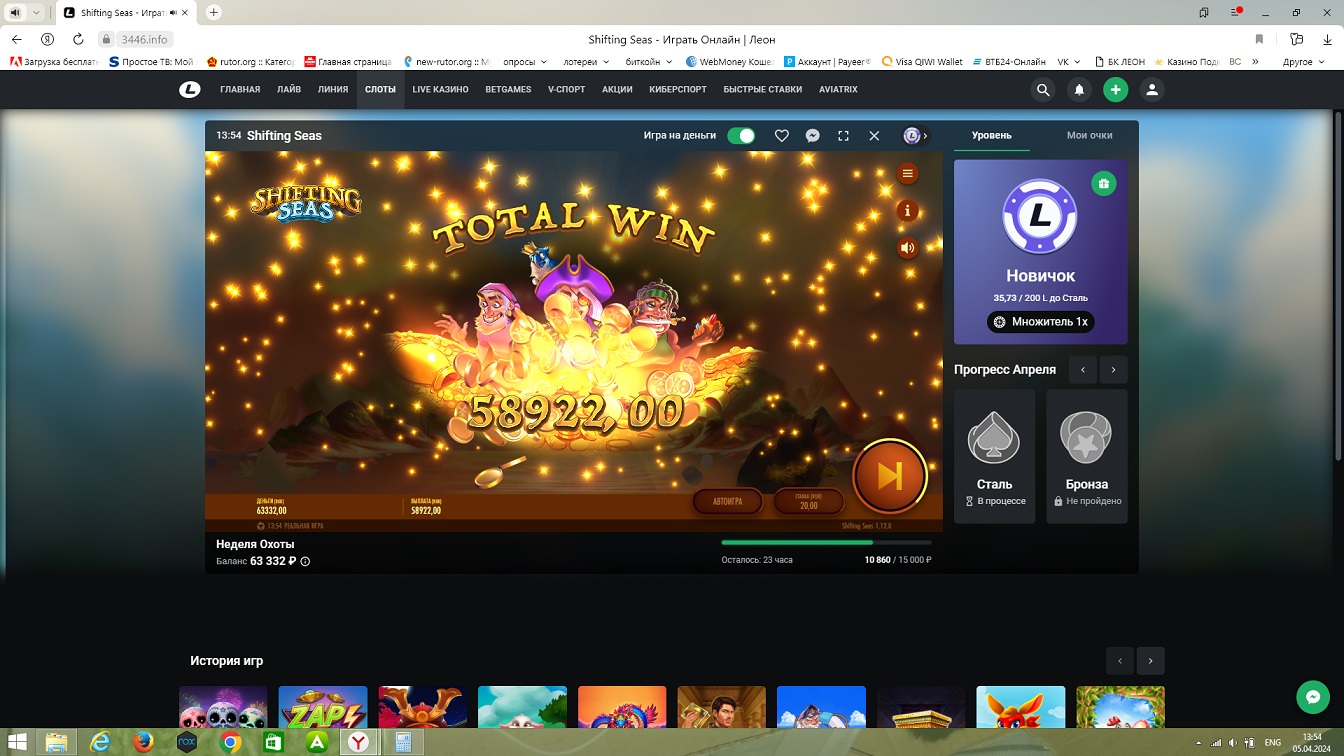Screen dimensions: 1344x756
Task: Open the ЛАЙВ section
Action: pyautogui.click(x=289, y=90)
